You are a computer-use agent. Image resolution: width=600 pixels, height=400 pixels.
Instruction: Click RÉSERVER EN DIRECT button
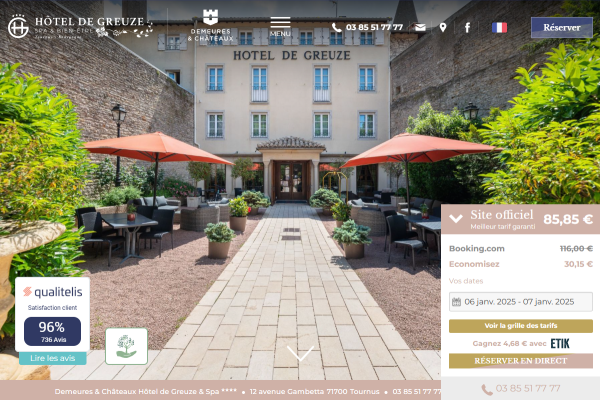tap(521, 361)
